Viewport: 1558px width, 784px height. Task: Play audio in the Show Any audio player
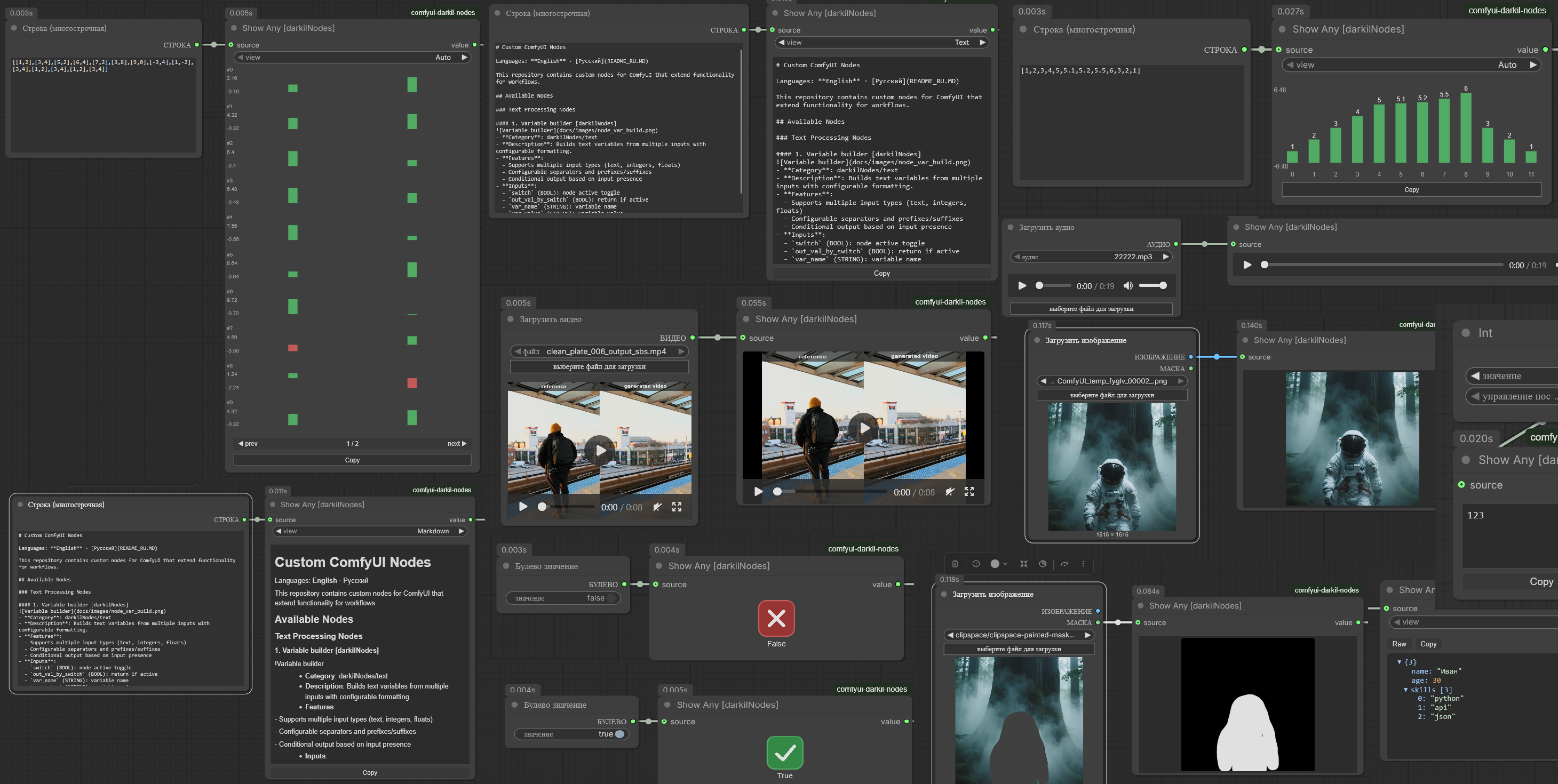(1247, 265)
